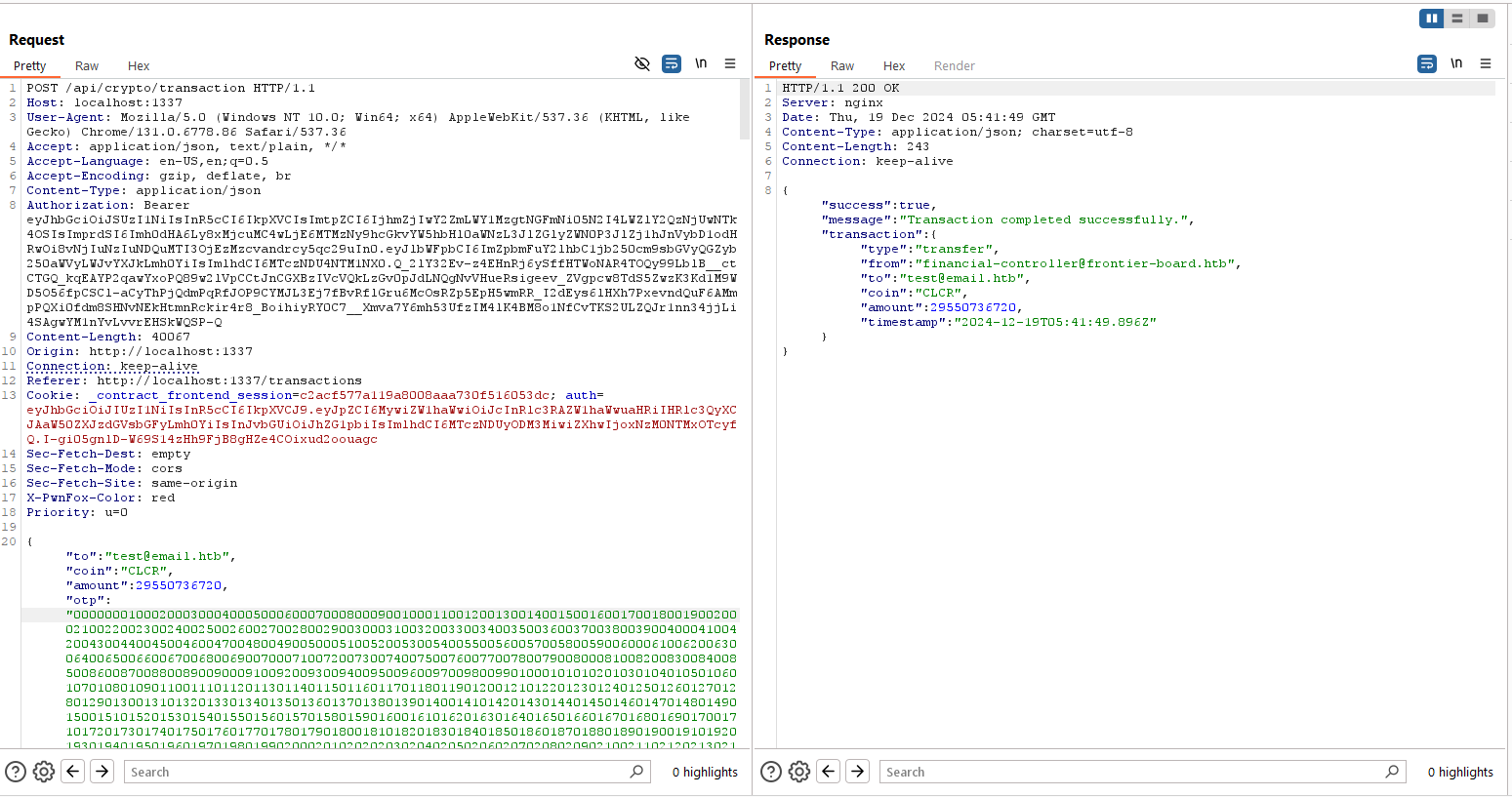Click the response Date header

point(919,117)
